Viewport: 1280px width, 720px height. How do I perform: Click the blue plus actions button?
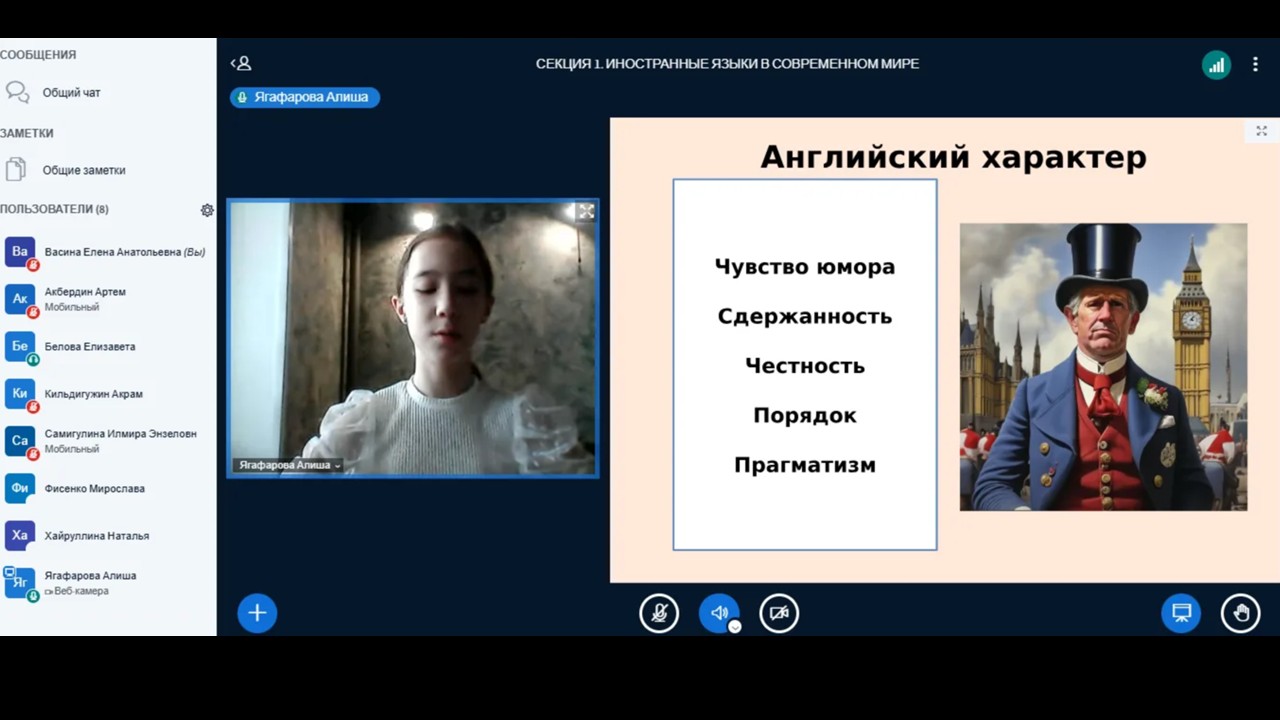click(x=257, y=613)
